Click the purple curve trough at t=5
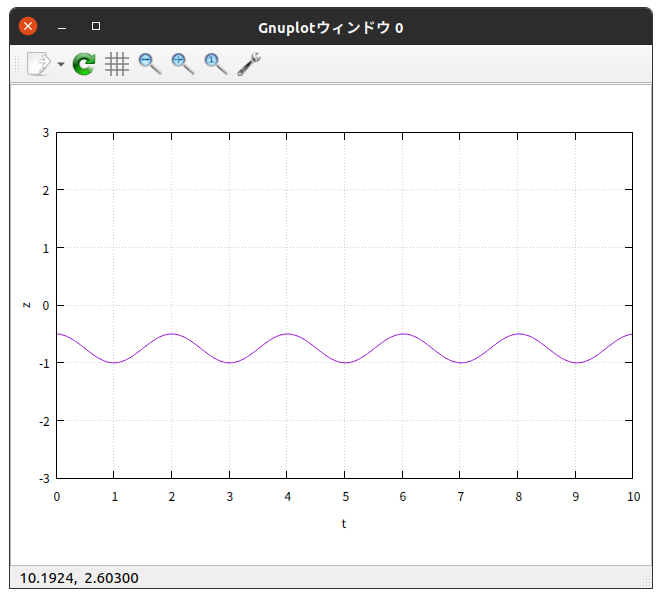The height and width of the screenshot is (598, 662). 345,362
